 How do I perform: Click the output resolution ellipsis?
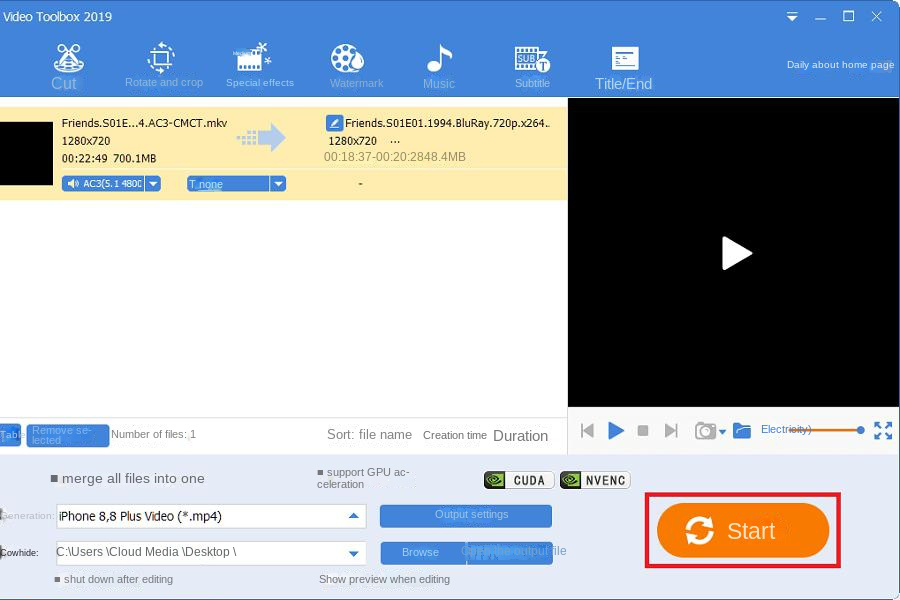(x=395, y=141)
